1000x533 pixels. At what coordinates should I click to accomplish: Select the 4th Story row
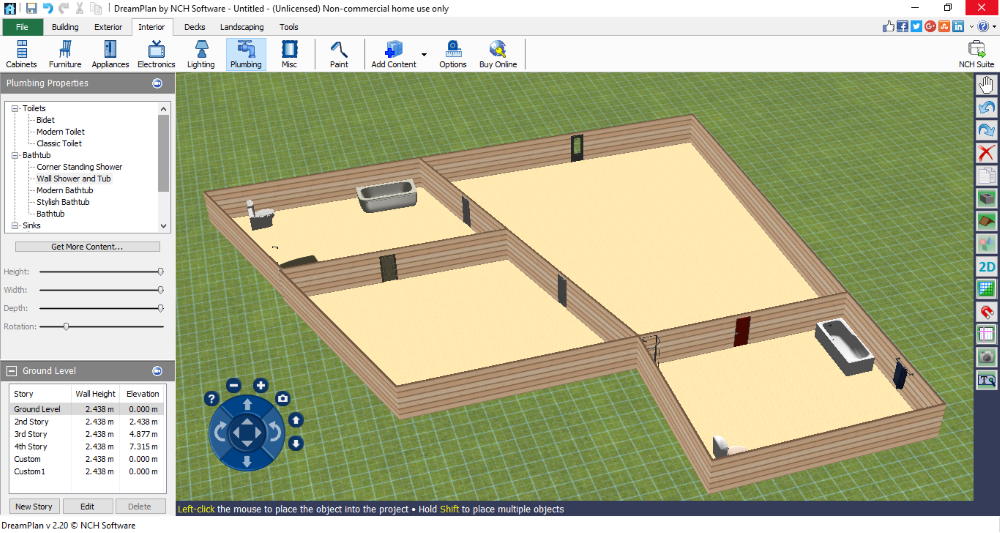pyautogui.click(x=87, y=446)
